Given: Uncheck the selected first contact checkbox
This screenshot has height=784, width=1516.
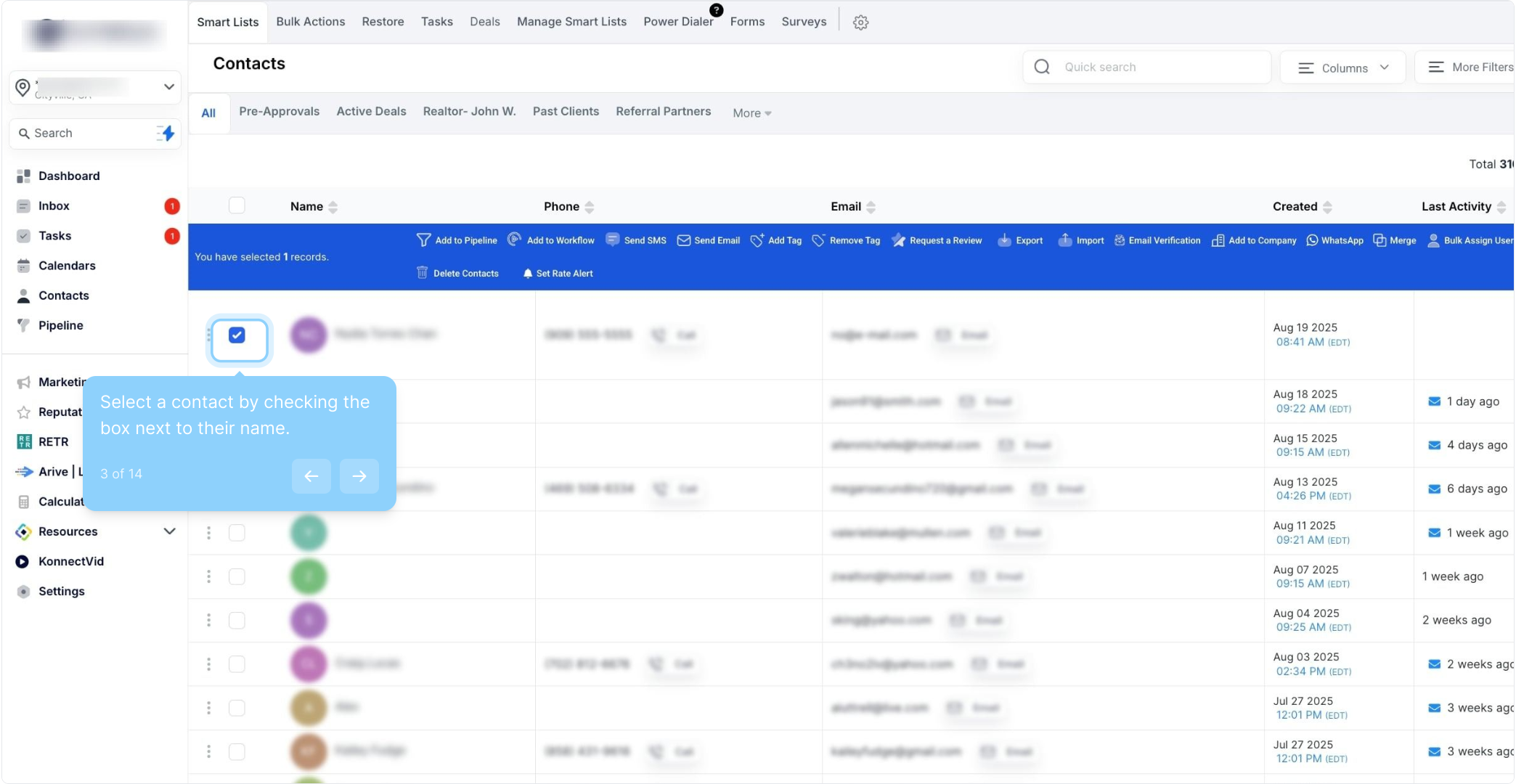Looking at the screenshot, I should tap(237, 335).
